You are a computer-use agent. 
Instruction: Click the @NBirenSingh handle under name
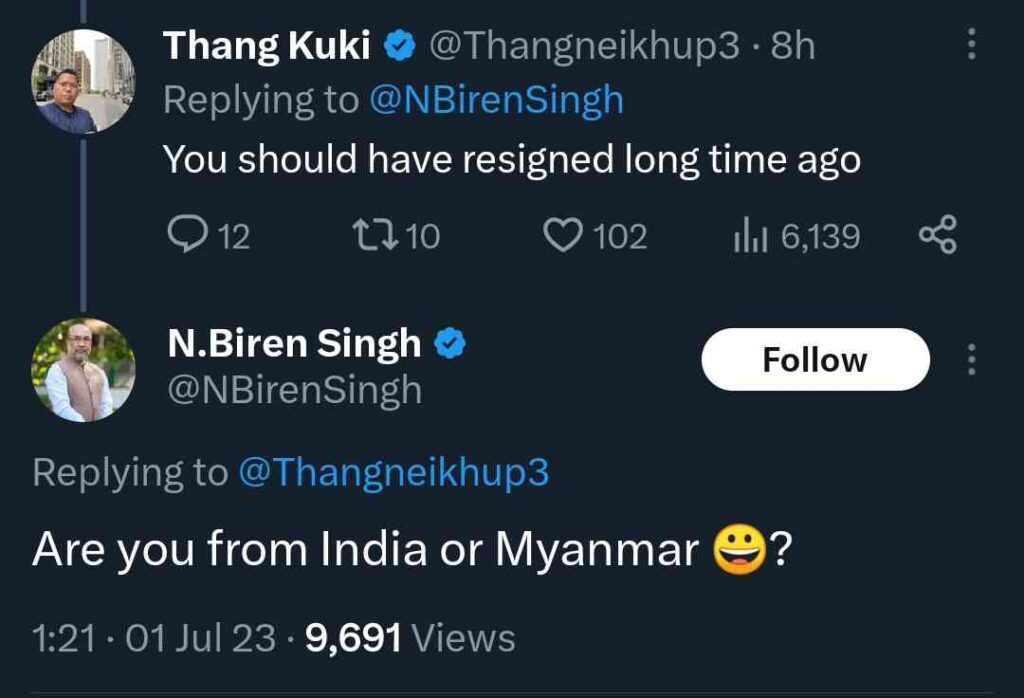coord(294,390)
